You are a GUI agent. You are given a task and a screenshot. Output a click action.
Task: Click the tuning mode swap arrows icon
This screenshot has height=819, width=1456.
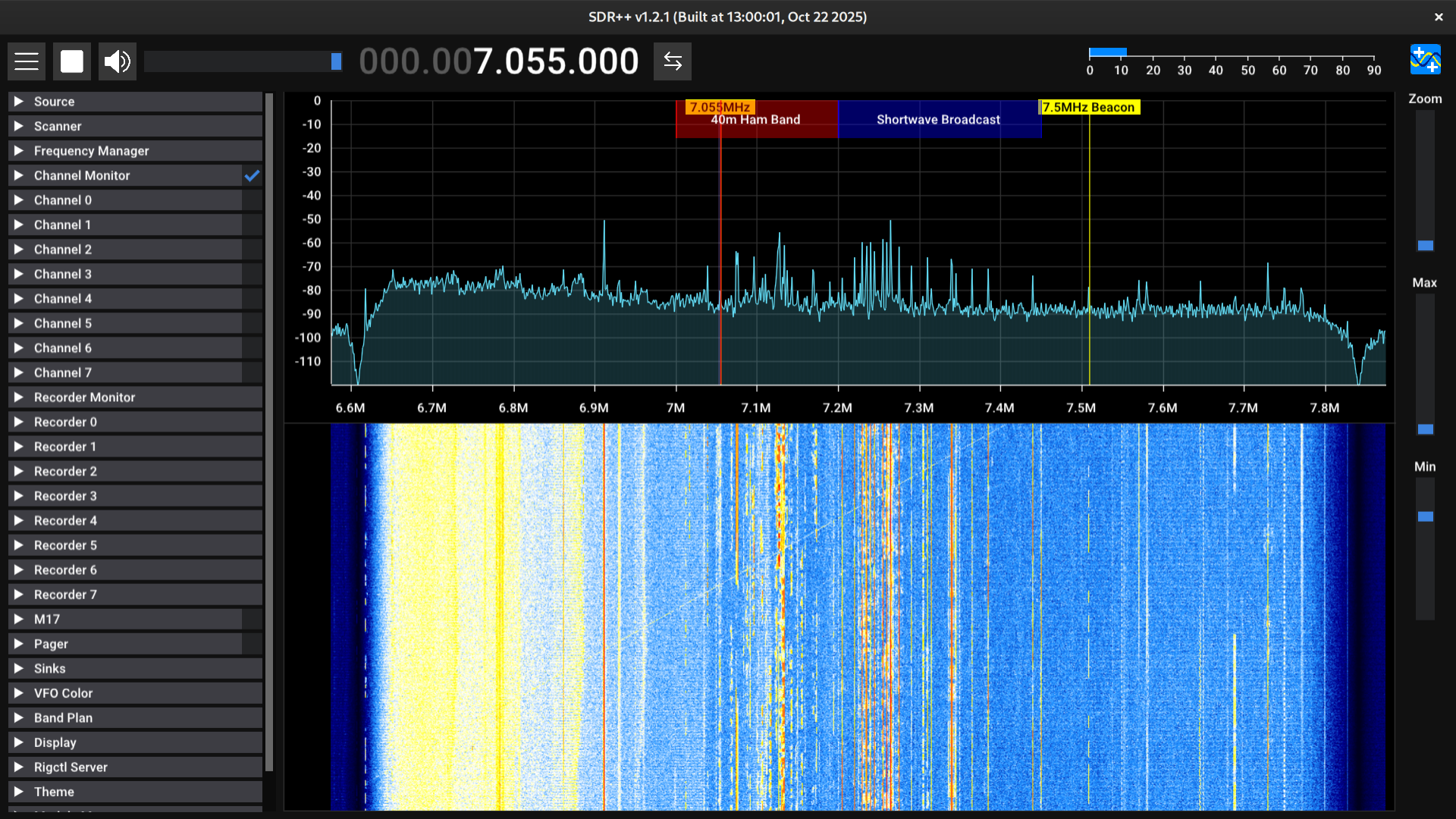673,61
